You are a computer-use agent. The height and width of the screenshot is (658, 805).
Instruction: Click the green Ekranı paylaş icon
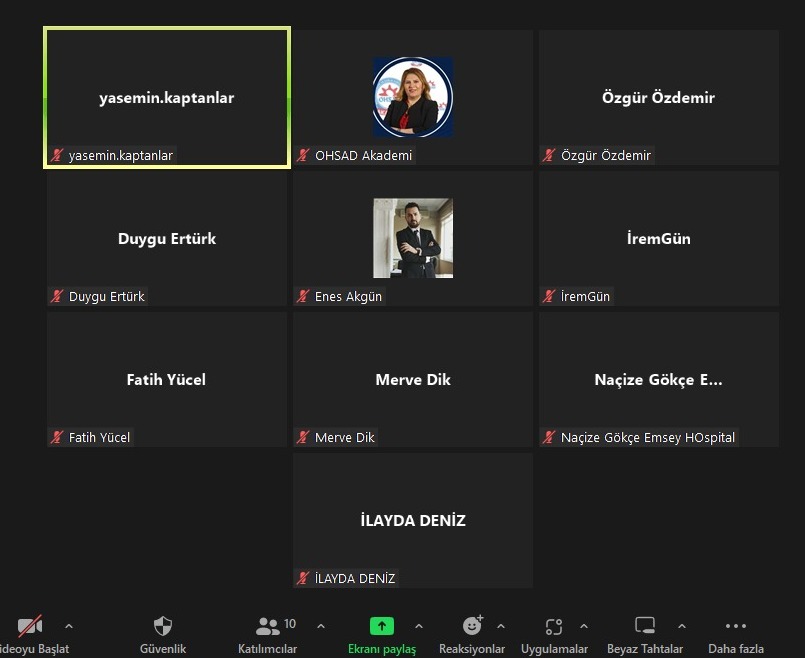[x=381, y=626]
